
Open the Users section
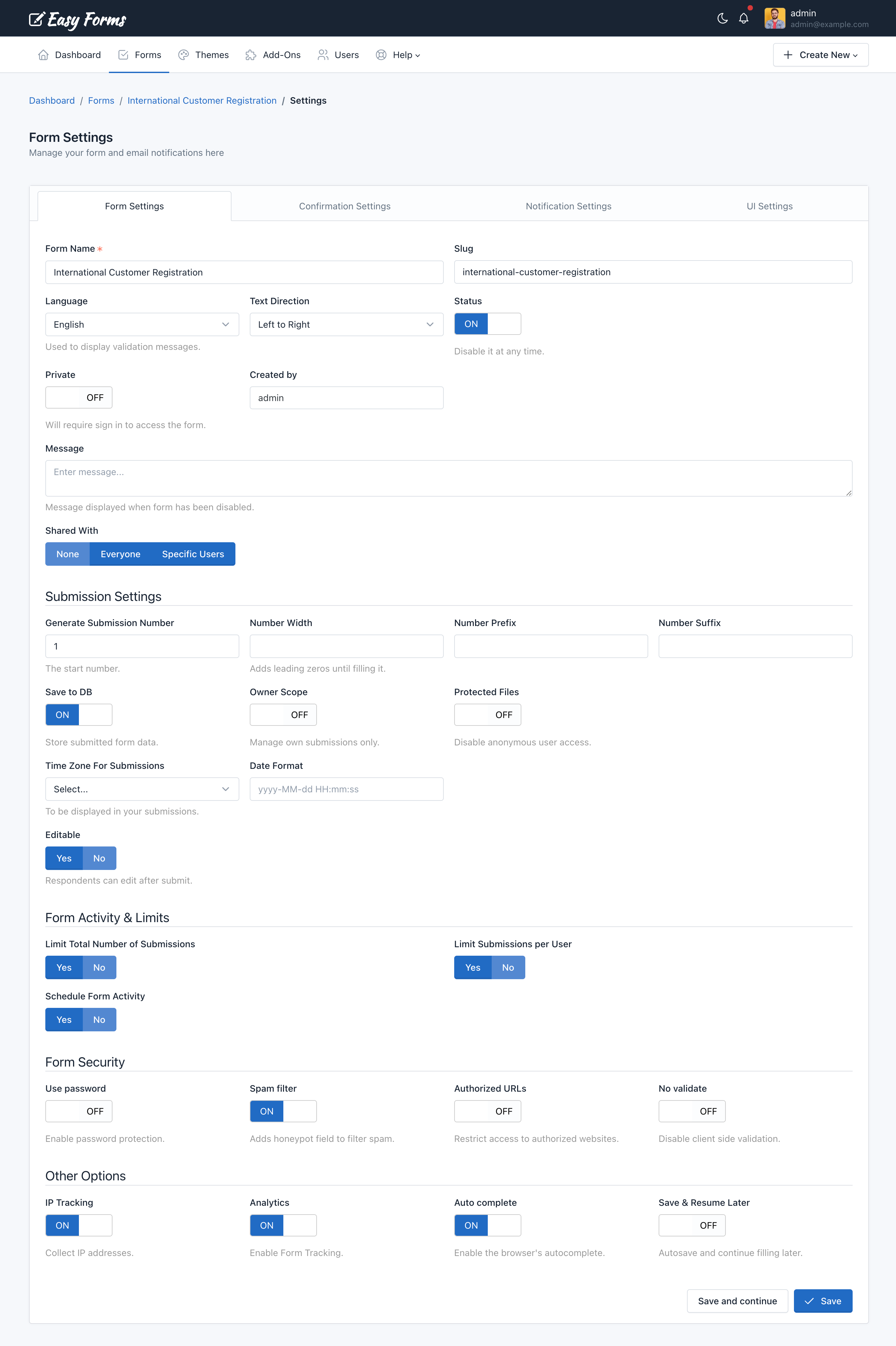[x=338, y=54]
